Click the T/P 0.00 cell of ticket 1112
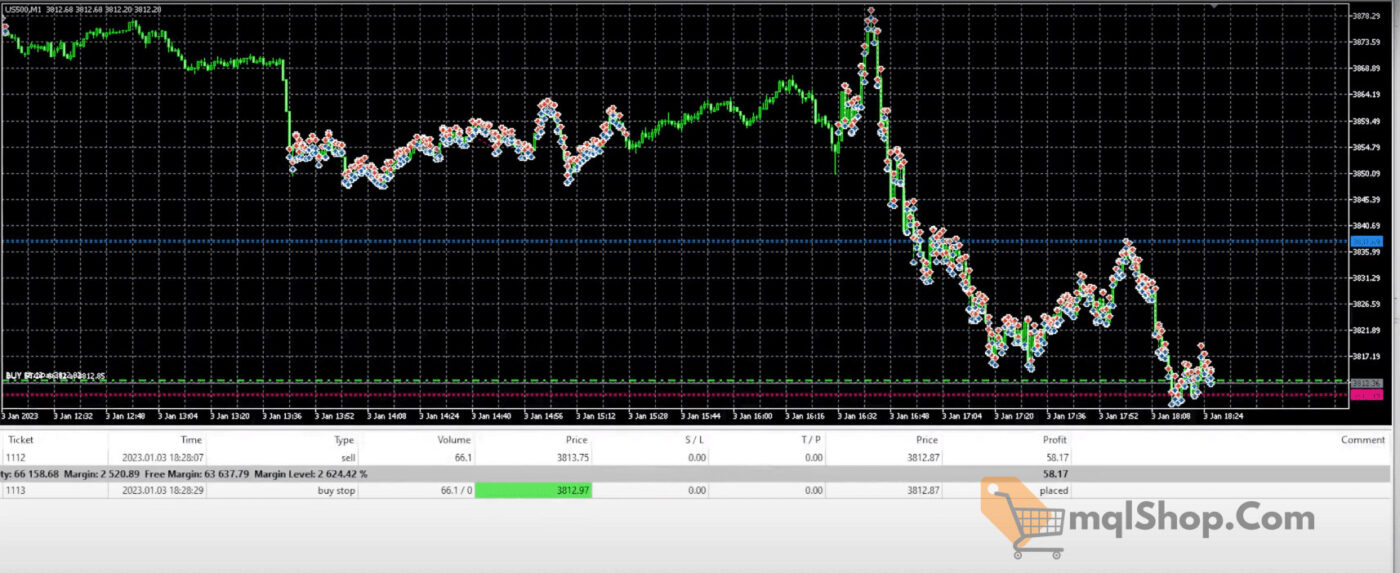This screenshot has height=573, width=1400. click(813, 457)
